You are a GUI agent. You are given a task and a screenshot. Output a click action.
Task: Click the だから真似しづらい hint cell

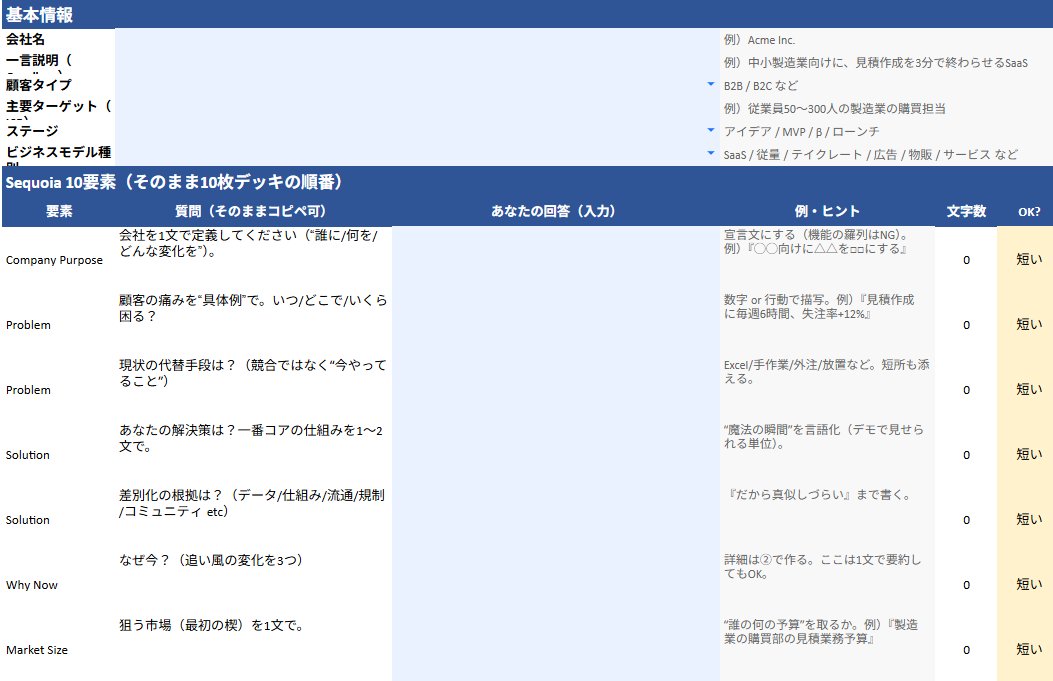(x=827, y=520)
